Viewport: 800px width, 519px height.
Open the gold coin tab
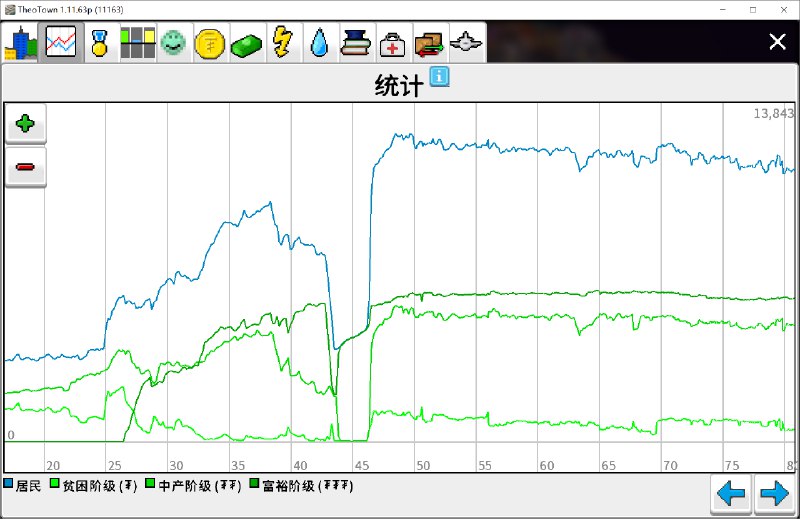click(x=210, y=43)
